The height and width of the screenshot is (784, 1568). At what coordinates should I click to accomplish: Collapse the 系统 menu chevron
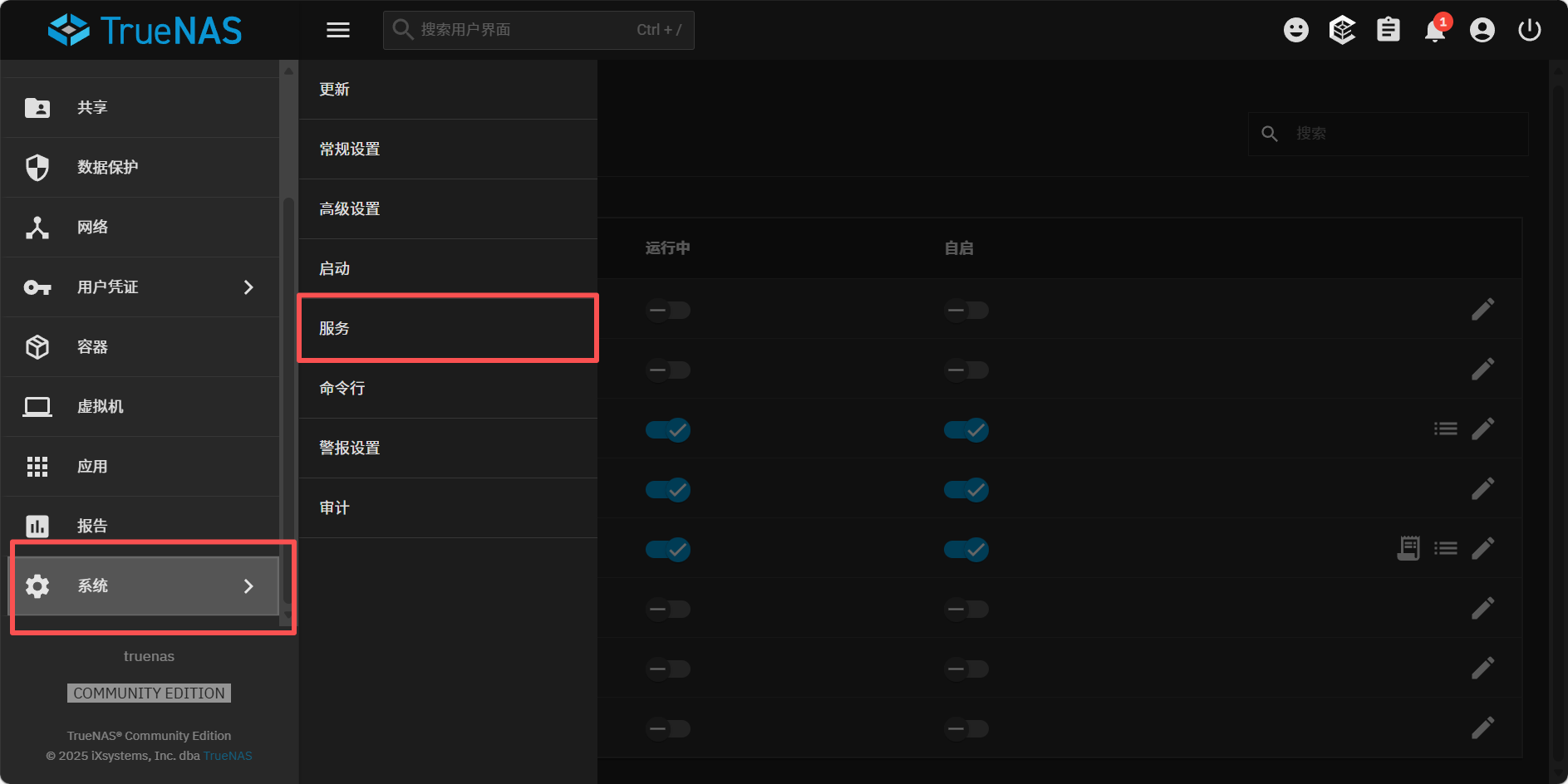coord(248,586)
